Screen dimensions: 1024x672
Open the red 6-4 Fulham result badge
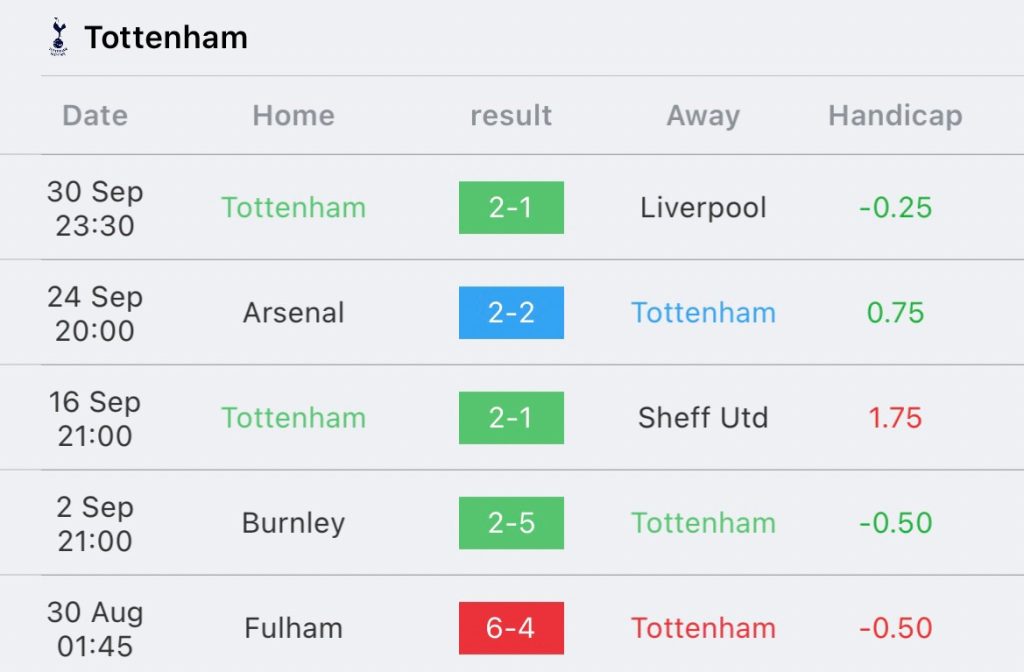511,628
